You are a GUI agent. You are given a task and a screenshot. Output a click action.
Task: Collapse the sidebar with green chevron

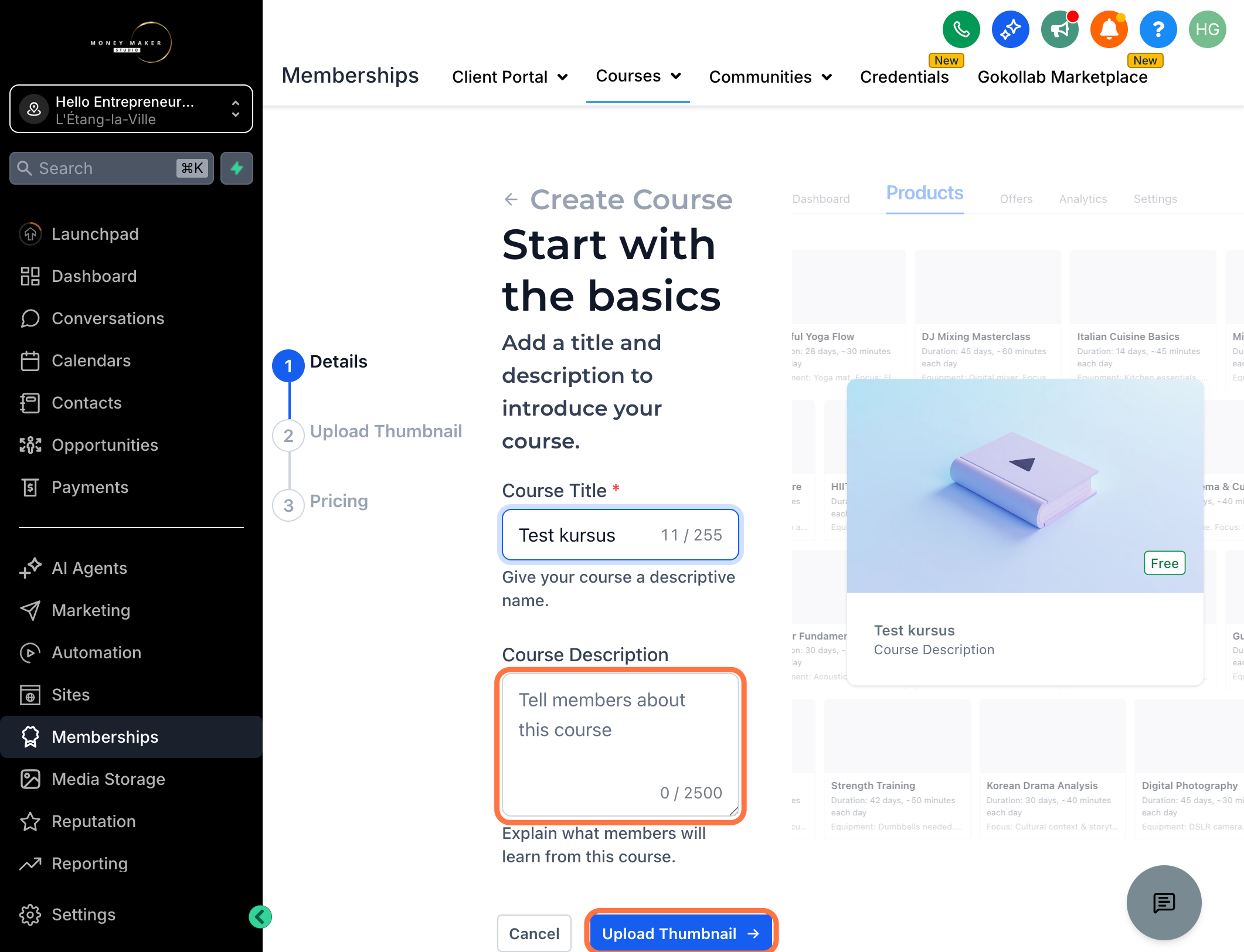260,917
